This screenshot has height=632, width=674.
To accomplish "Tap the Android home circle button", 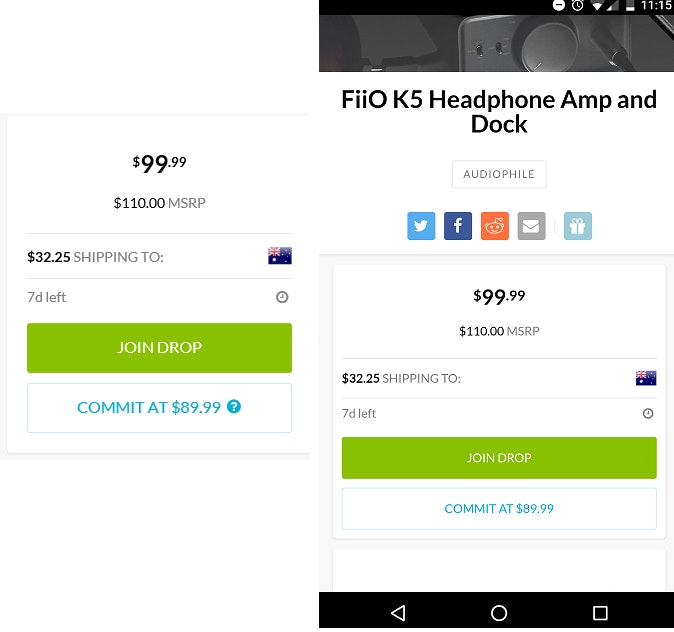I will (499, 612).
